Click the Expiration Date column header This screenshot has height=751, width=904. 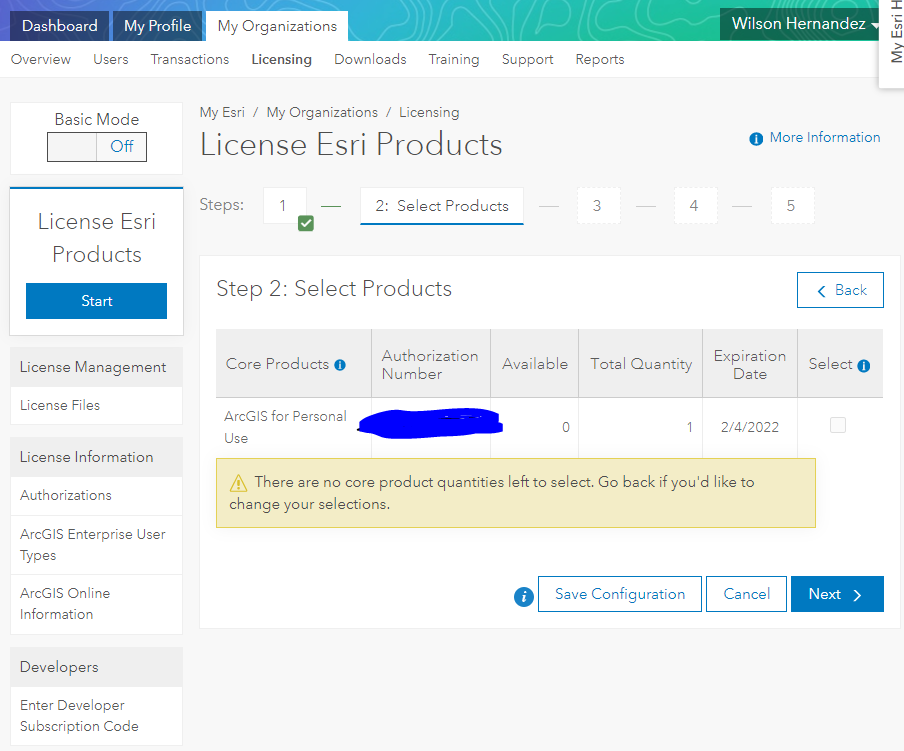point(749,365)
